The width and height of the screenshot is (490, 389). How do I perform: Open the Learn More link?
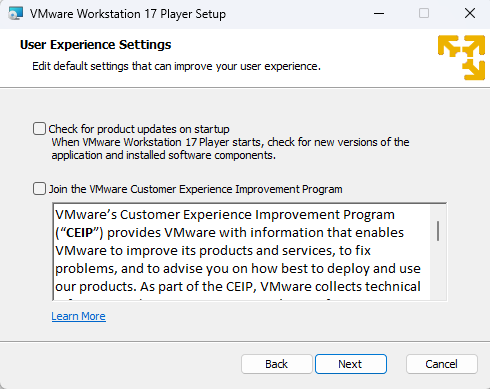click(x=78, y=316)
